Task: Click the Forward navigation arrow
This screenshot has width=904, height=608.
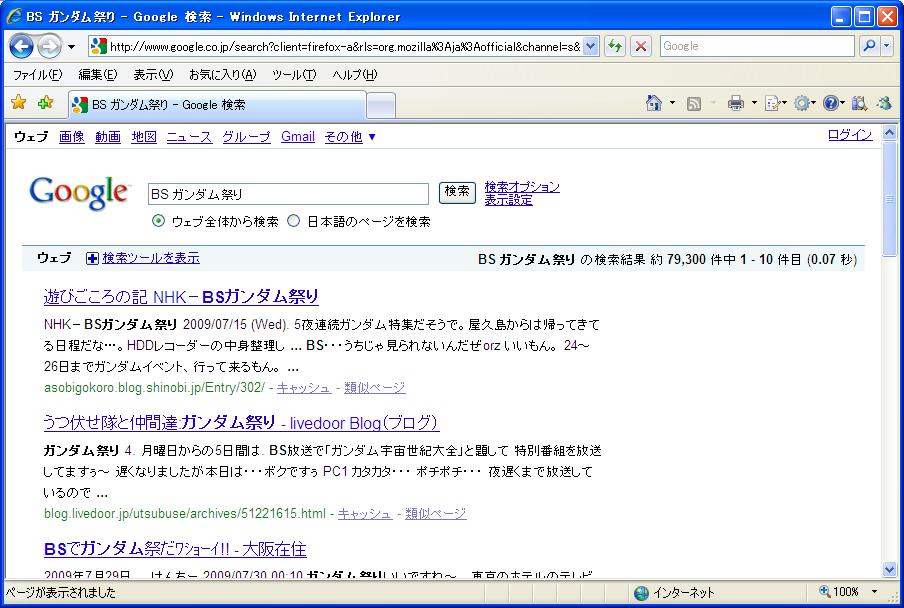Action: coord(49,47)
